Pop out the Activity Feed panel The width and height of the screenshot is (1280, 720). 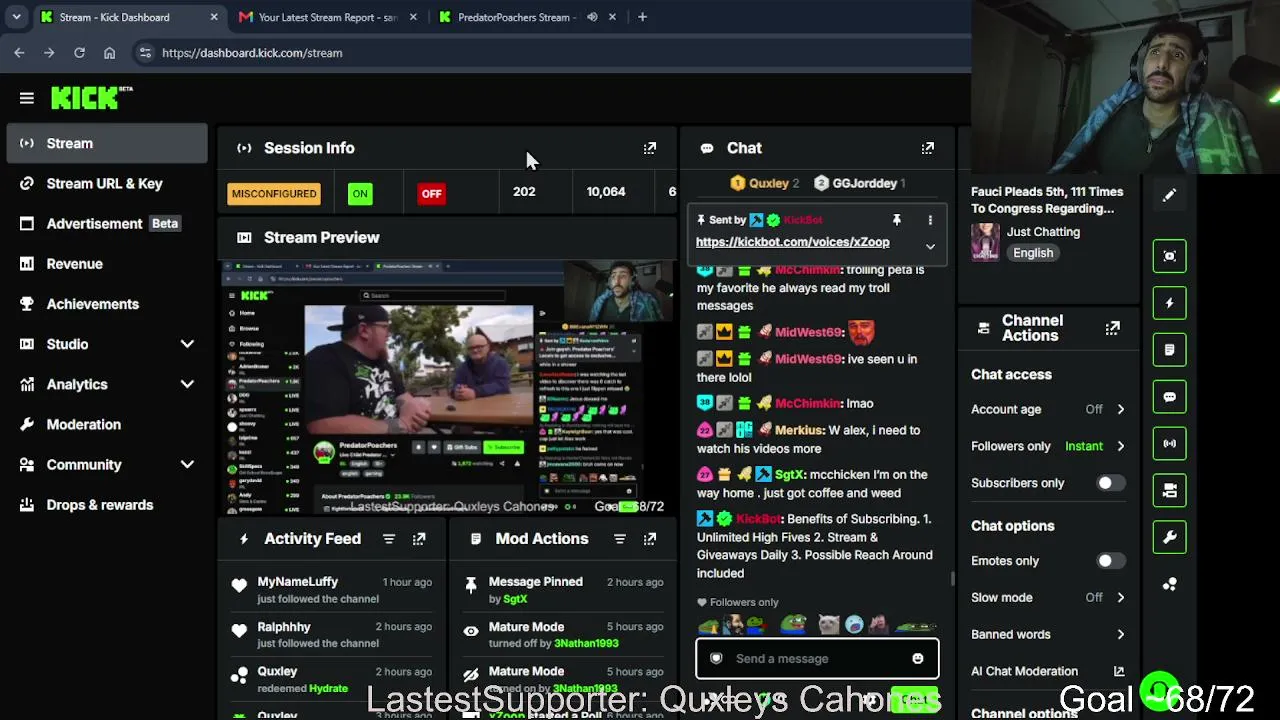point(419,539)
